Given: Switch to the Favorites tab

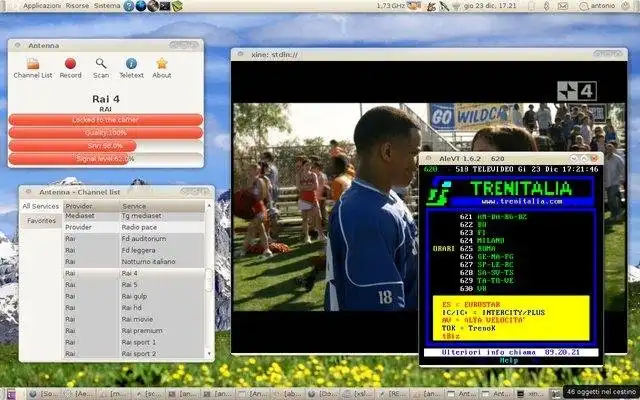Looking at the screenshot, I should point(41,220).
